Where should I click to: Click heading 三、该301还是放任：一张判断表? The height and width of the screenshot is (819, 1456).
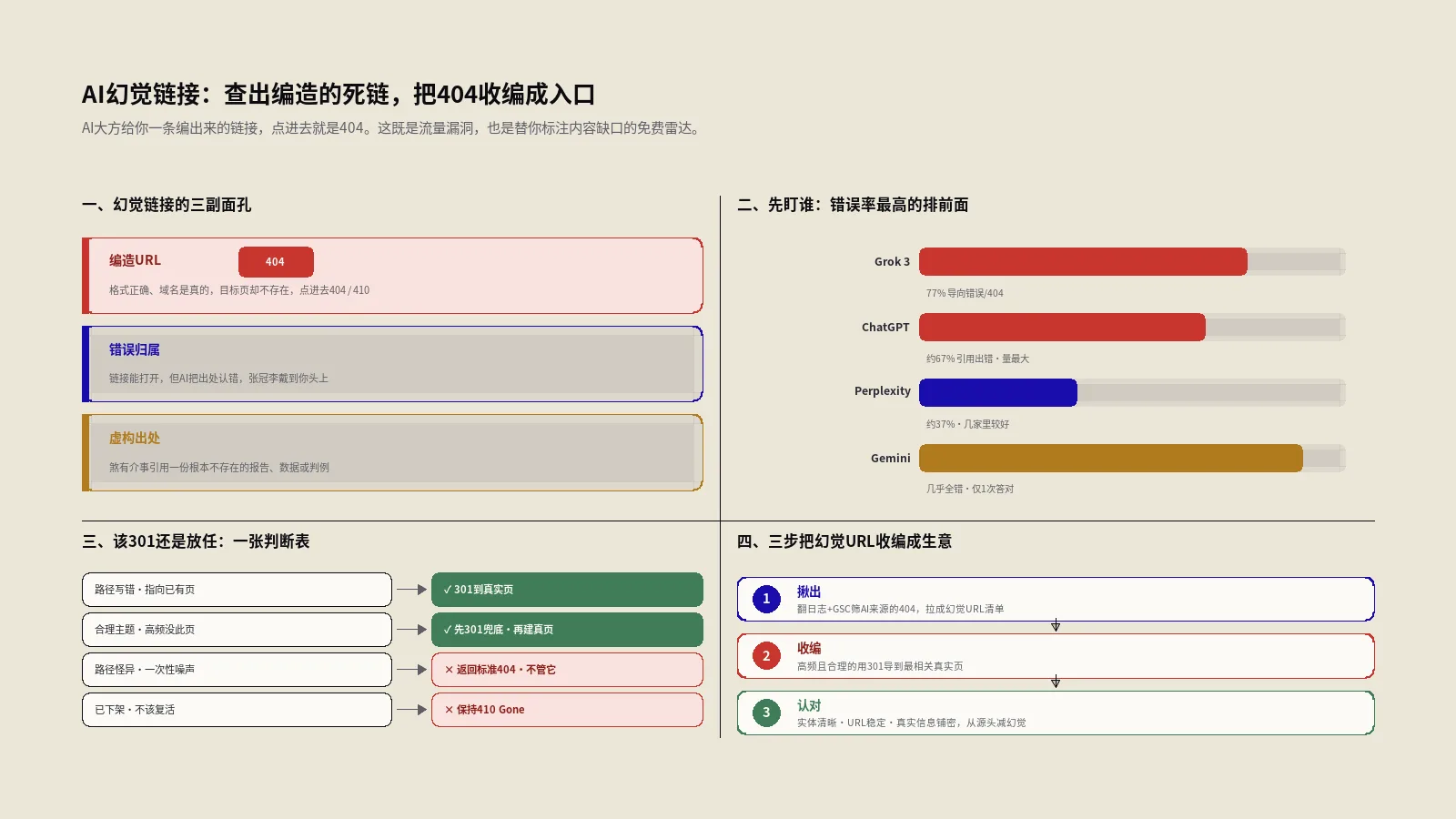tap(196, 541)
